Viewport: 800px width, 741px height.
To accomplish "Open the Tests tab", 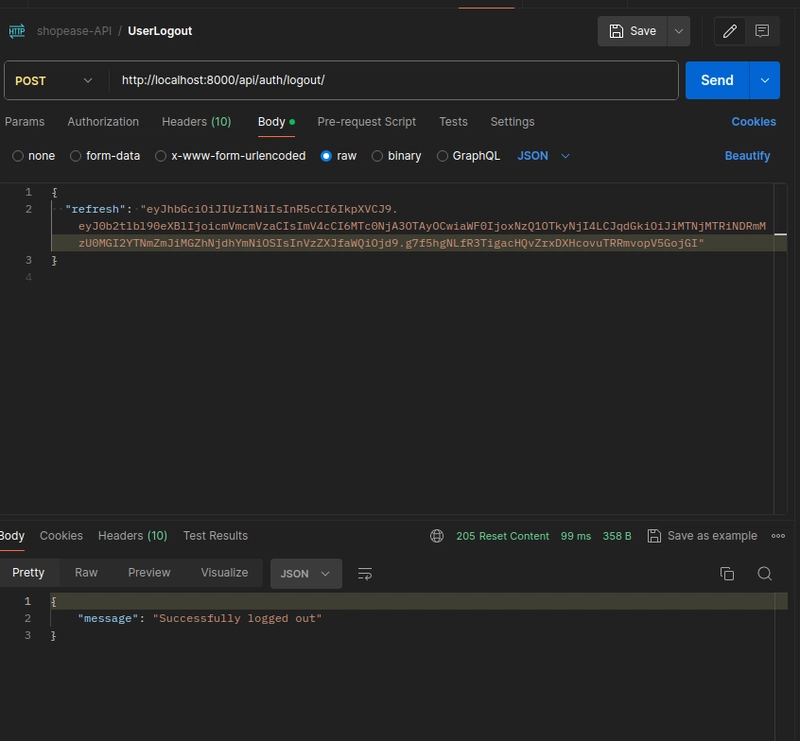I will tap(453, 122).
